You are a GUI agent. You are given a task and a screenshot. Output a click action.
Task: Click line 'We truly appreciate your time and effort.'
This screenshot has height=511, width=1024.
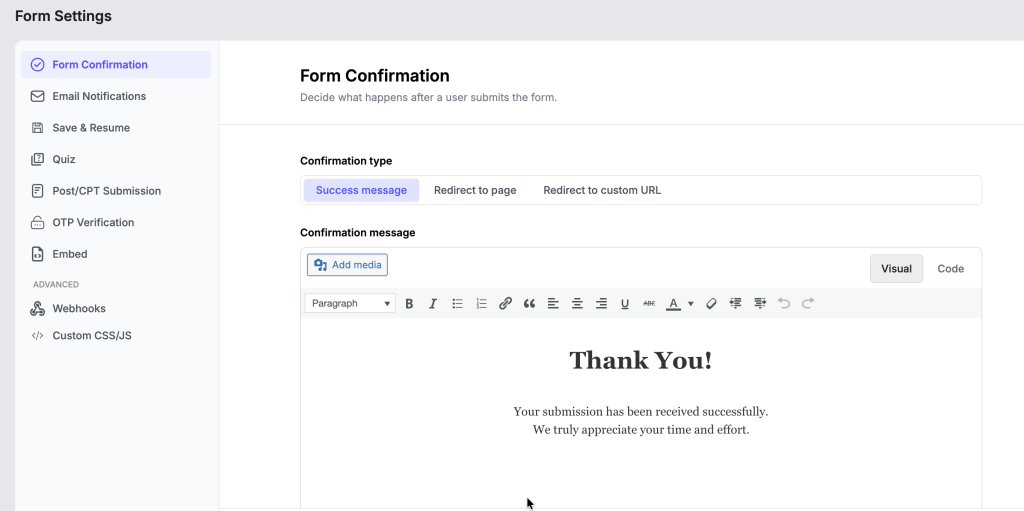(641, 430)
